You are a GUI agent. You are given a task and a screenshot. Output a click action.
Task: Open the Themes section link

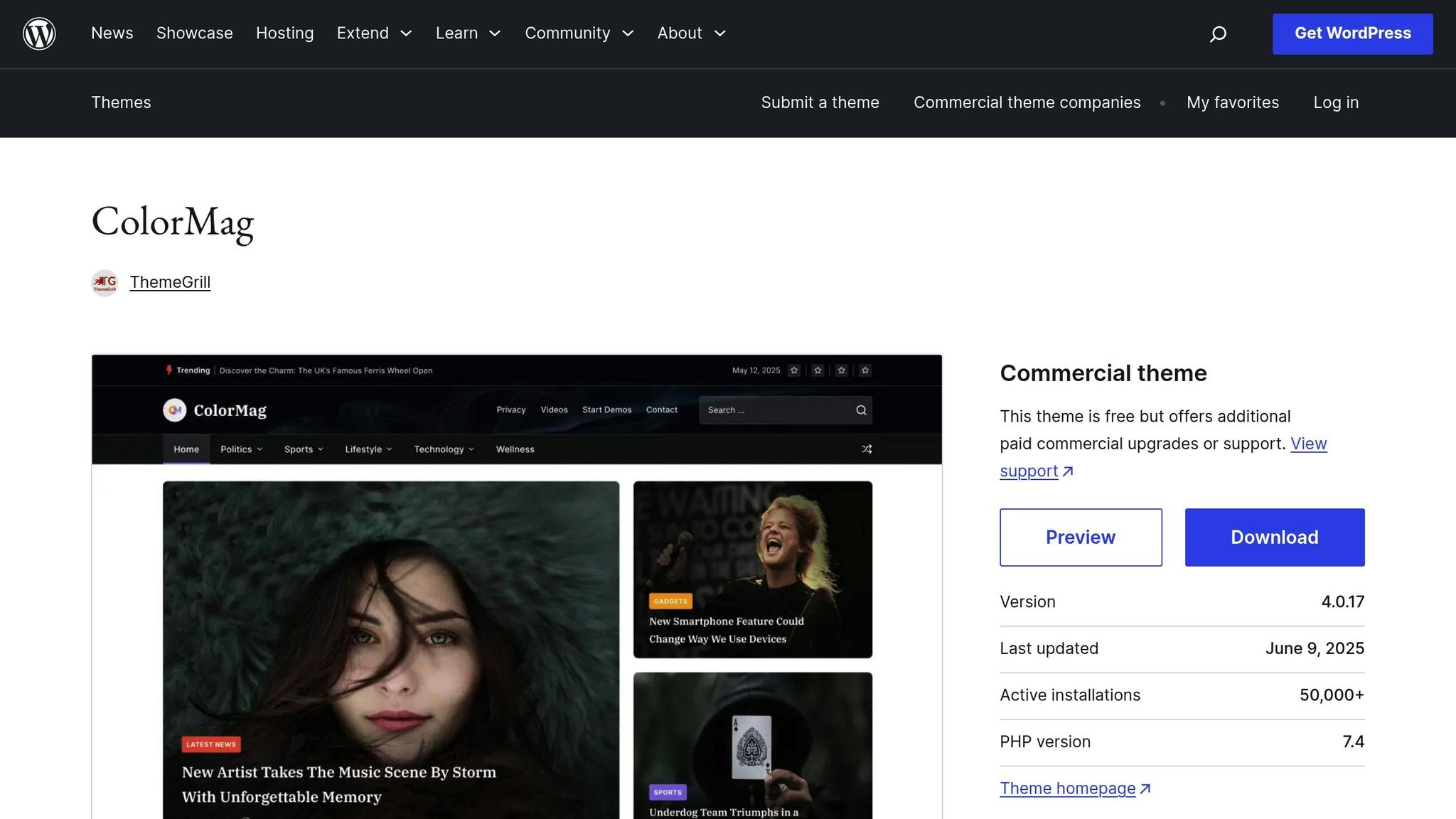point(121,102)
